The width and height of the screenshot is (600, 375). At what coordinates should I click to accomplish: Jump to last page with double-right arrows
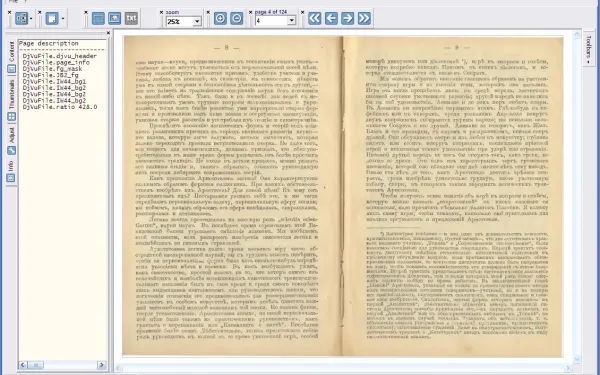point(364,18)
